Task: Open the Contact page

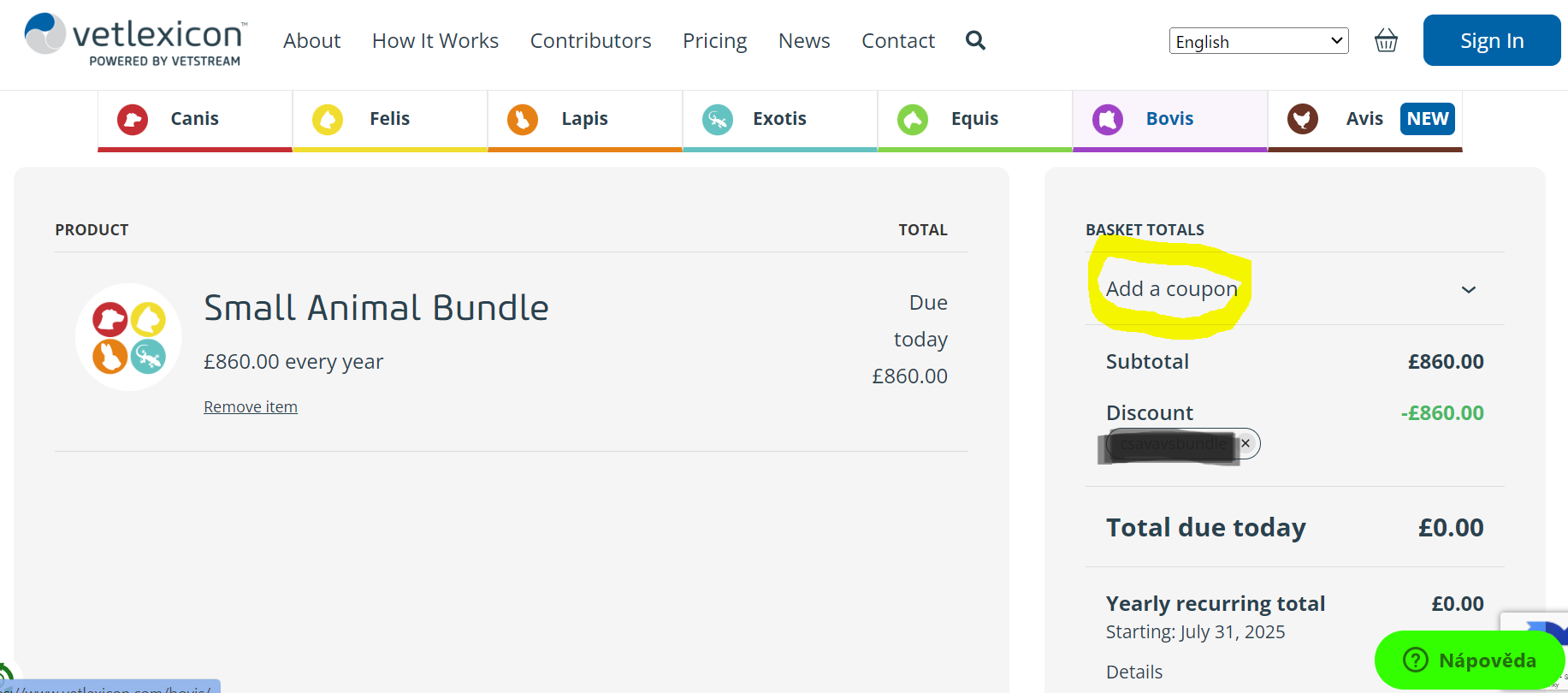Action: click(898, 40)
